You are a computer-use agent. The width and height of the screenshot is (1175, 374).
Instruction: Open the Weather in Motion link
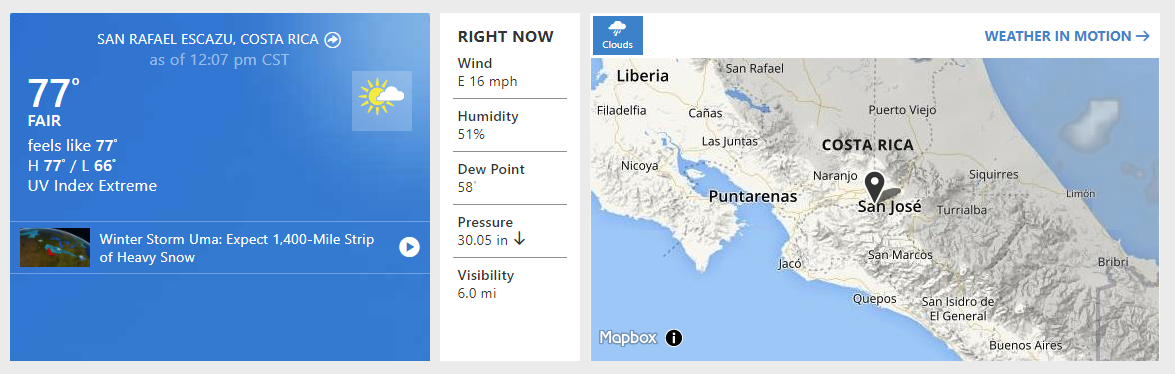1066,36
